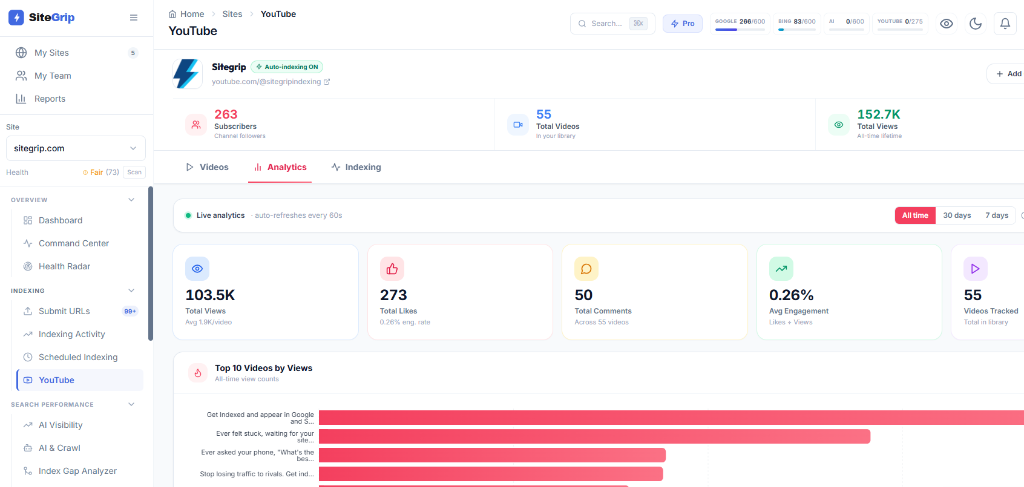Viewport: 1024px width, 487px height.
Task: Click the Submit URLs upload icon
Action: (x=27, y=311)
